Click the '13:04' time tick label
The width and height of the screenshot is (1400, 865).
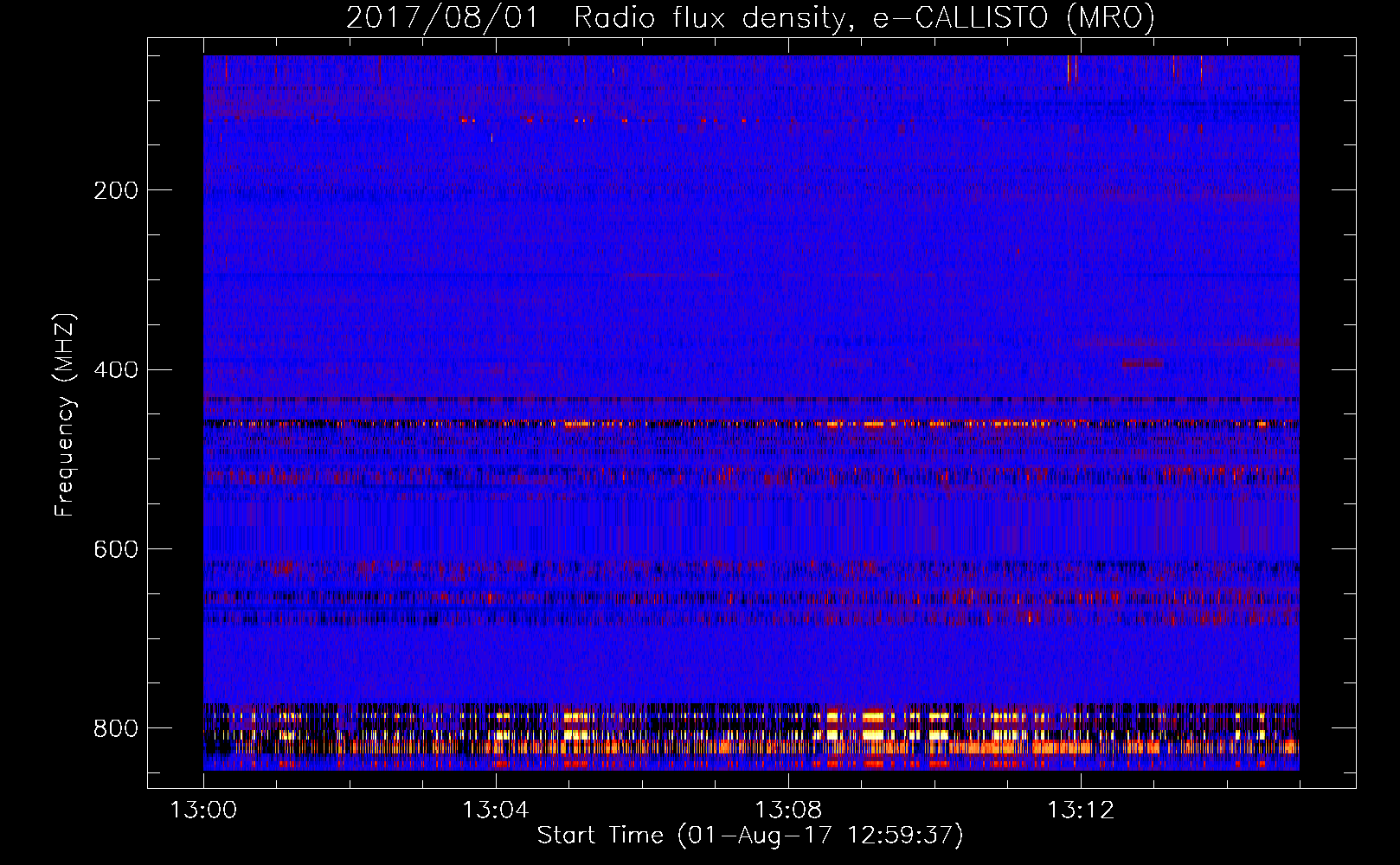point(496,811)
